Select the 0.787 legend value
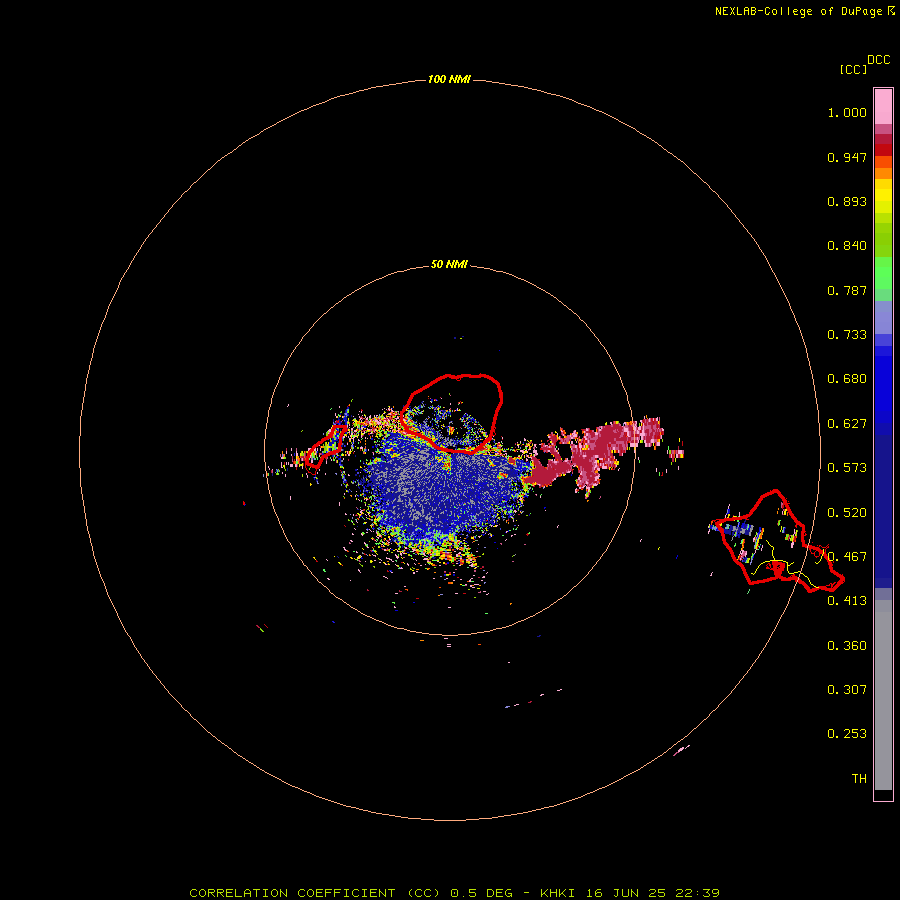 pos(847,290)
